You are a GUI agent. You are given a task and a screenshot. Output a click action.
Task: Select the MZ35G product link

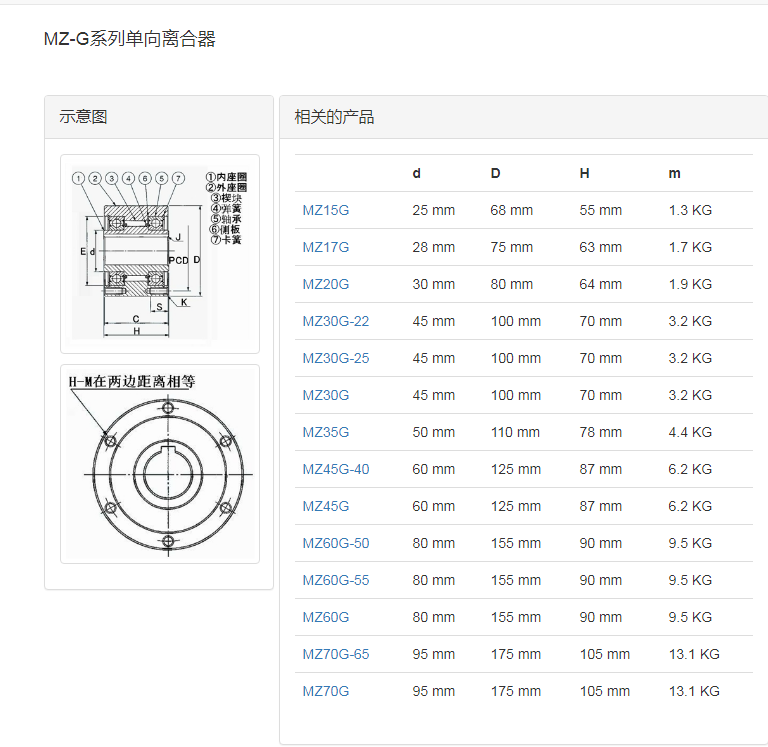click(325, 432)
